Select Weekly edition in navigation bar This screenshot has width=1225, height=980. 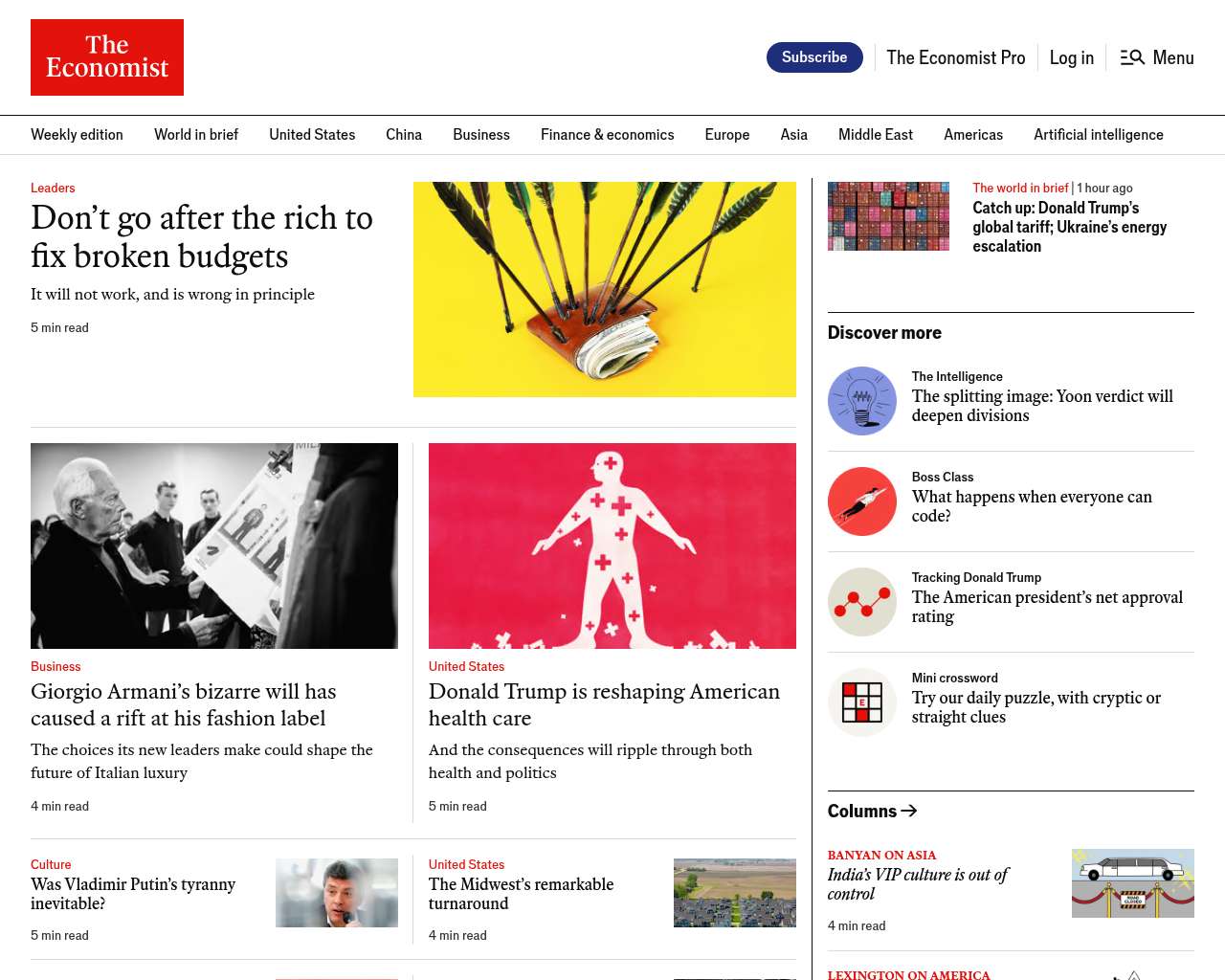coord(77,135)
